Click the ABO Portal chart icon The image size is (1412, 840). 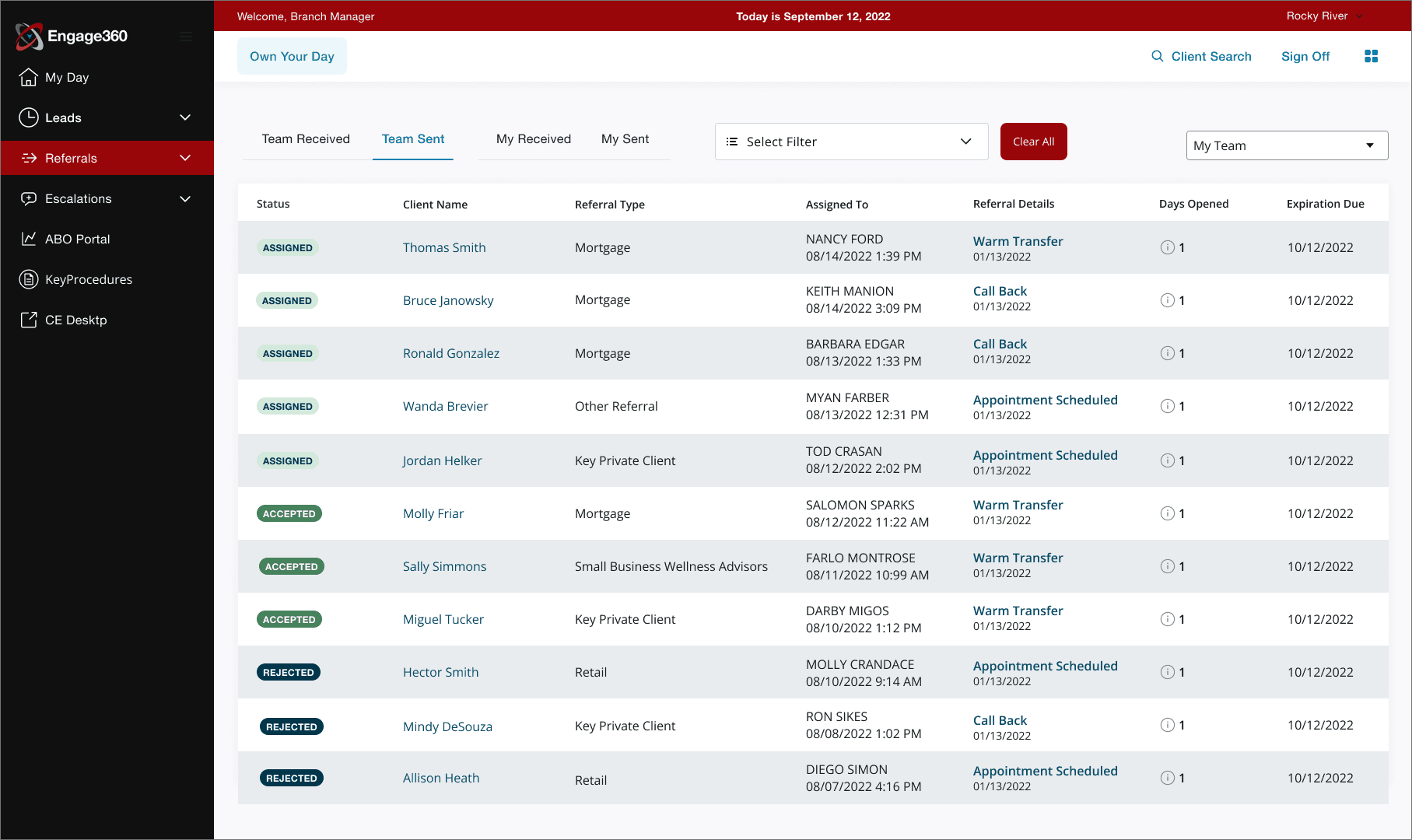coord(29,239)
